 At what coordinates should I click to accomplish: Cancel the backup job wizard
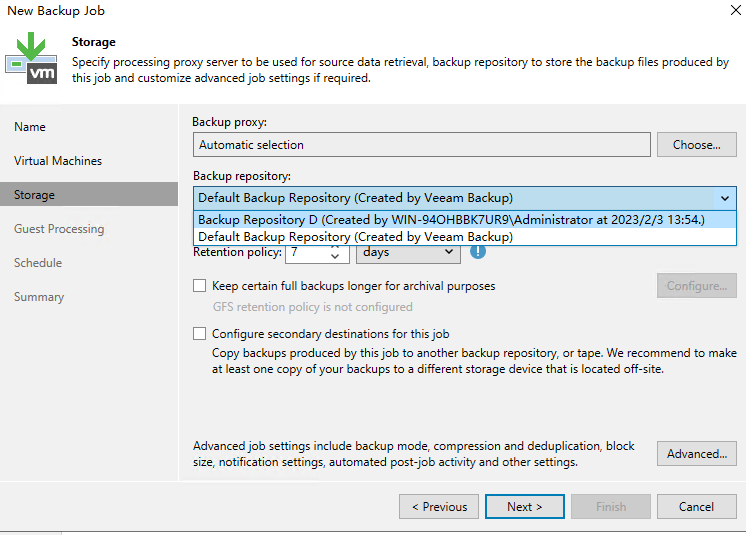697,506
